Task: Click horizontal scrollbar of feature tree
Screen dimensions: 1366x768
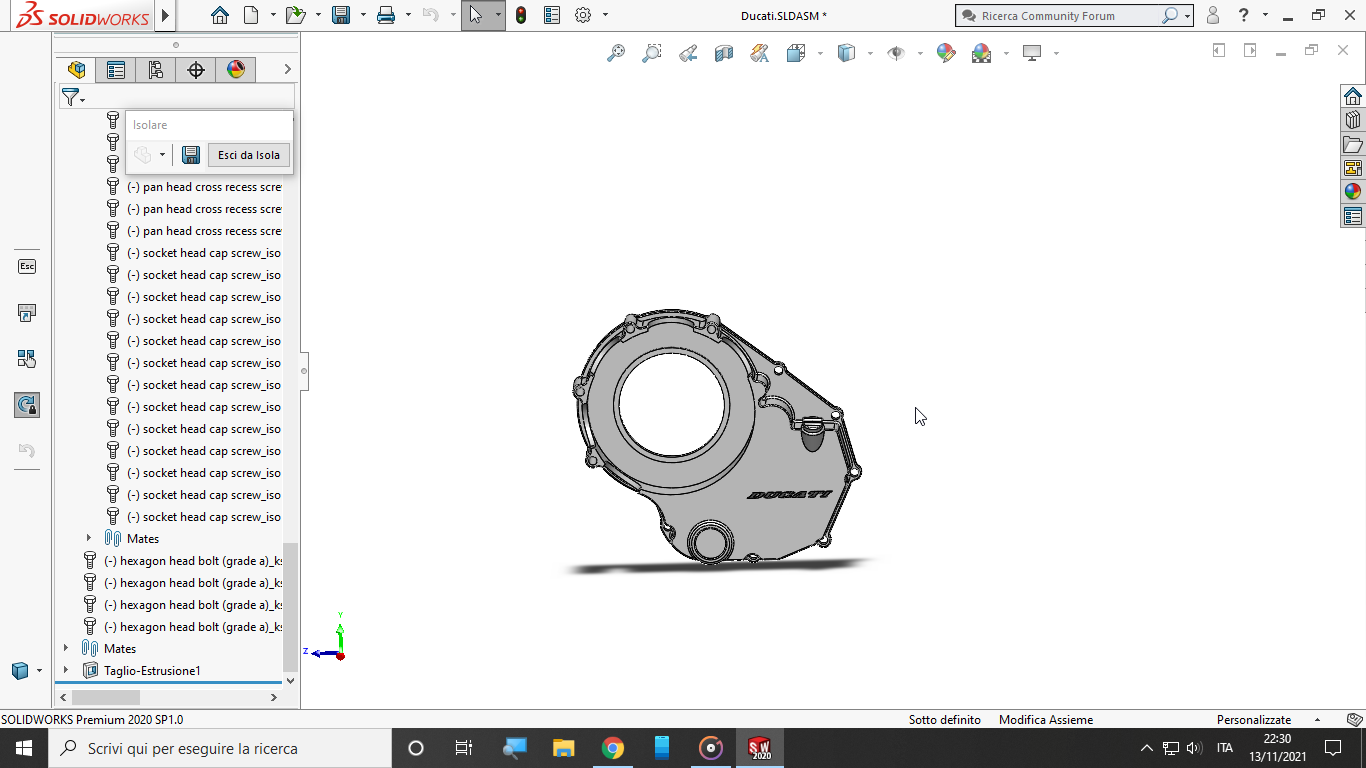Action: point(105,697)
